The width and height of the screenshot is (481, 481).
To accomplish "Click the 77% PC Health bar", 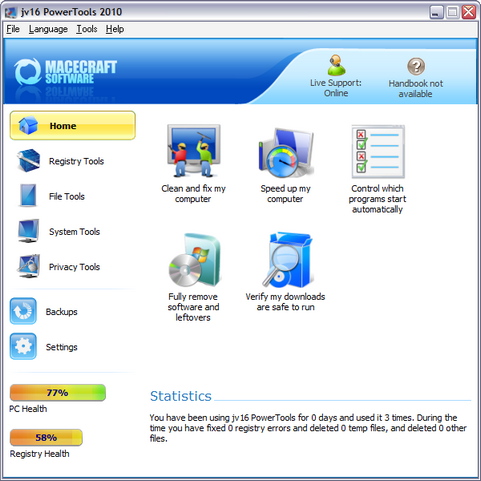I will [58, 393].
